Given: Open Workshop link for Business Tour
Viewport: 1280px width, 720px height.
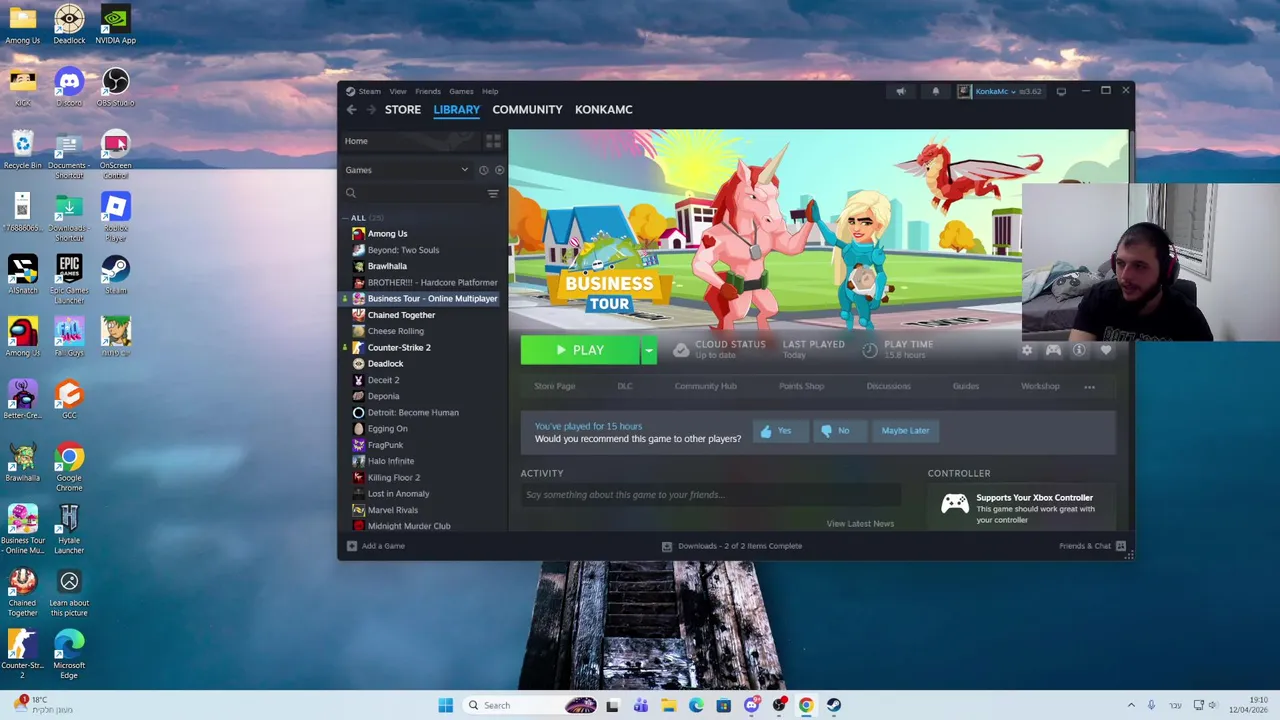Looking at the screenshot, I should point(1040,386).
